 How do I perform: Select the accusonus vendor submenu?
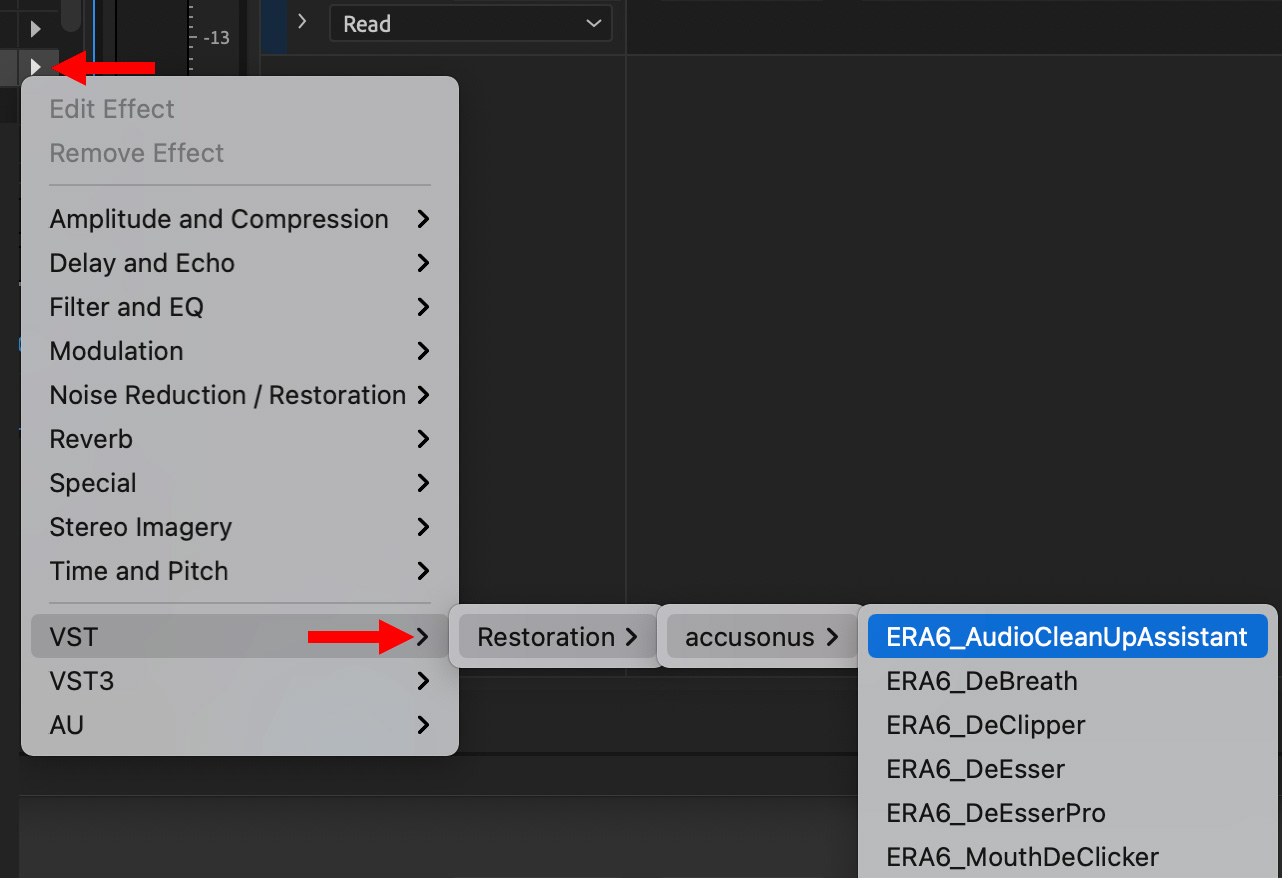pyautogui.click(x=761, y=637)
